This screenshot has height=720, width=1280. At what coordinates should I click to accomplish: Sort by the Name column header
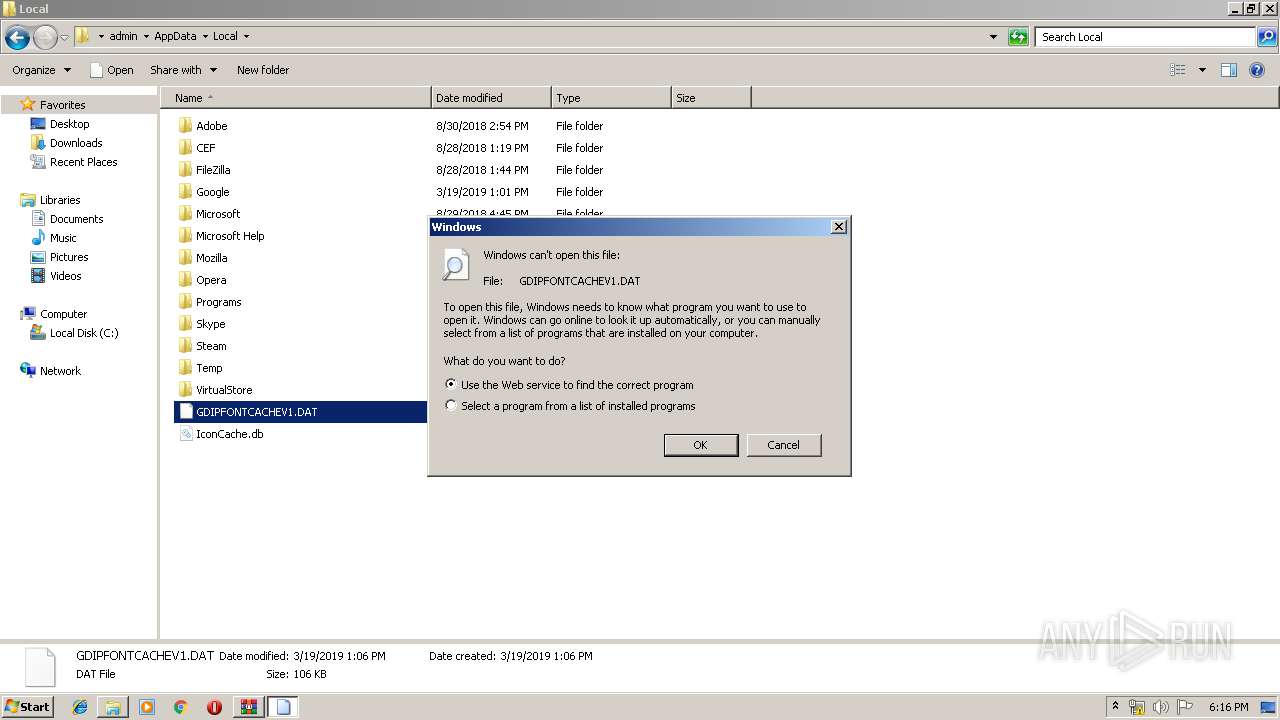tap(296, 98)
